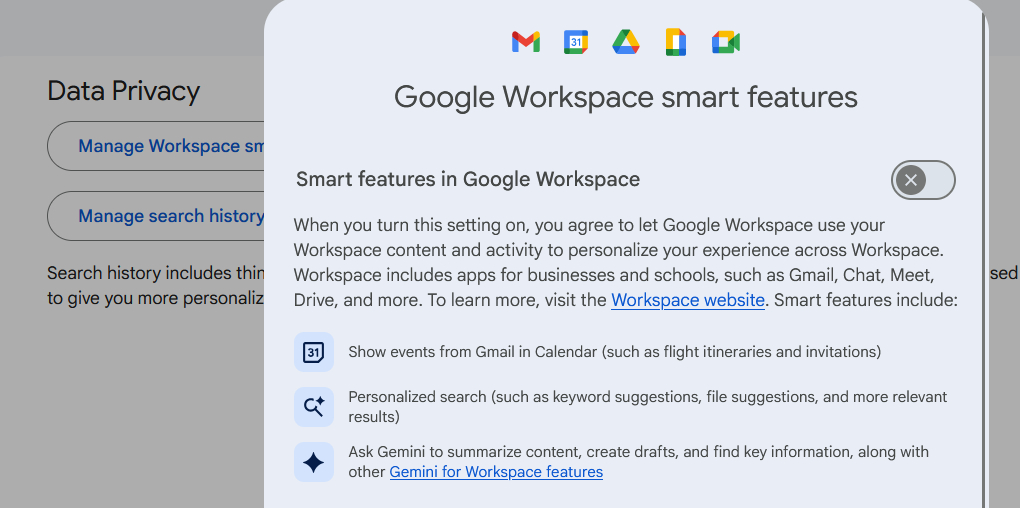Open the Workspace website link
This screenshot has width=1020, height=508.
(x=688, y=300)
